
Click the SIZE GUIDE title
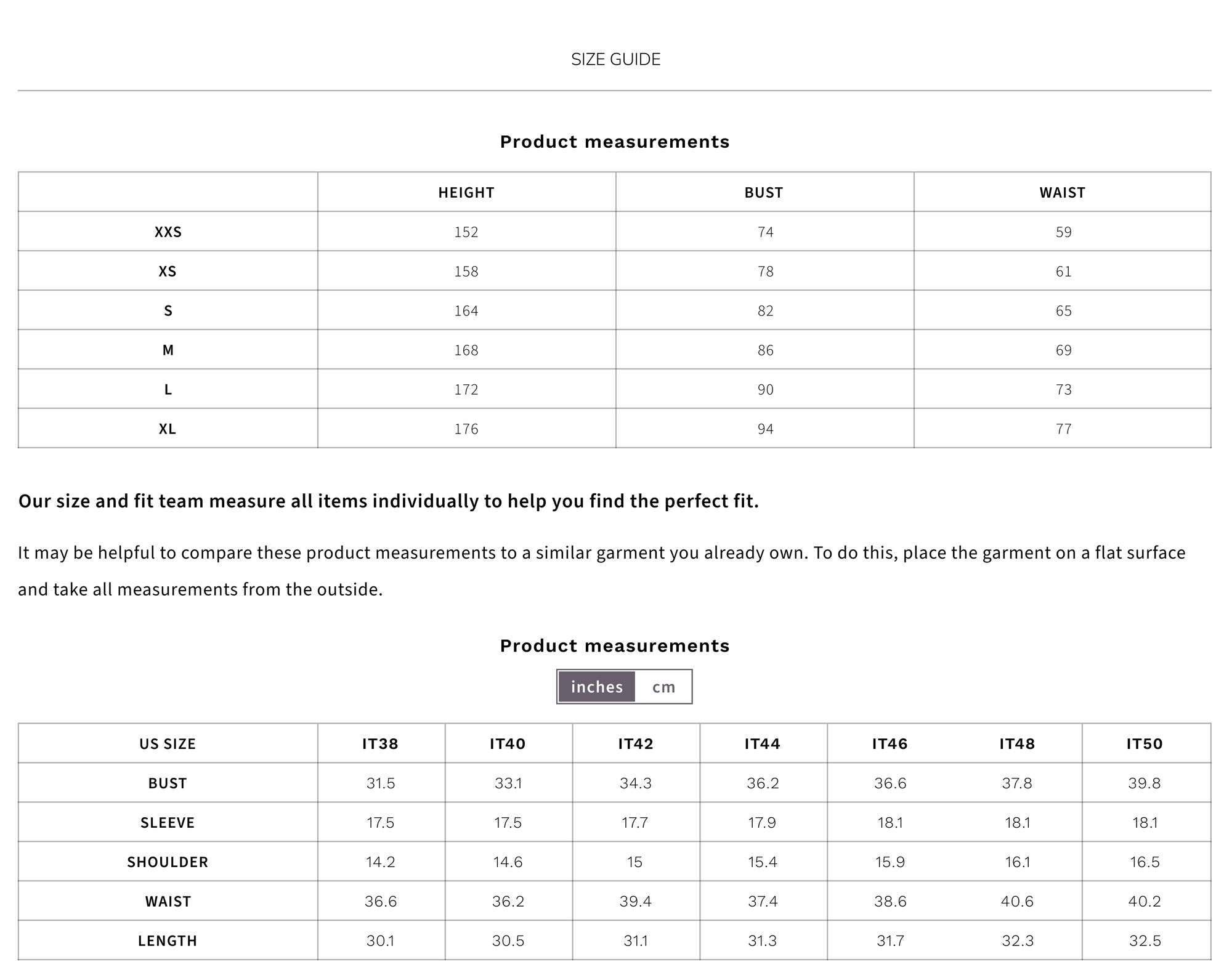pos(615,59)
